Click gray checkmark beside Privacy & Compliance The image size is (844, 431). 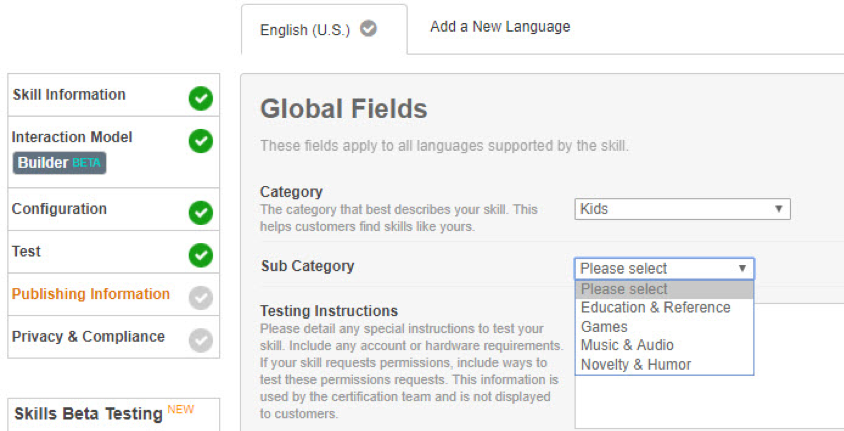tap(201, 340)
